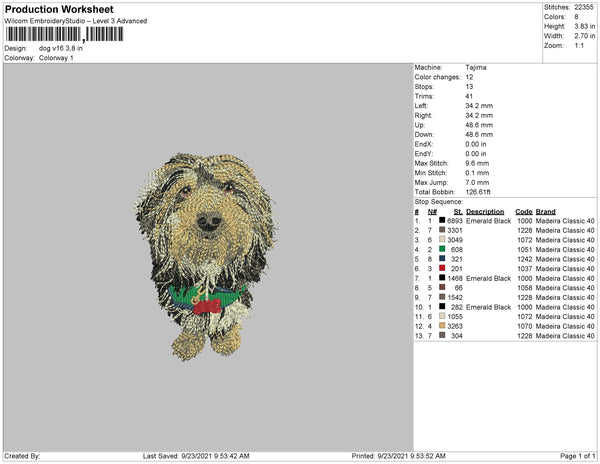600x464 pixels.
Task: Select stitch count '1542' in row 9
Action: (455, 297)
